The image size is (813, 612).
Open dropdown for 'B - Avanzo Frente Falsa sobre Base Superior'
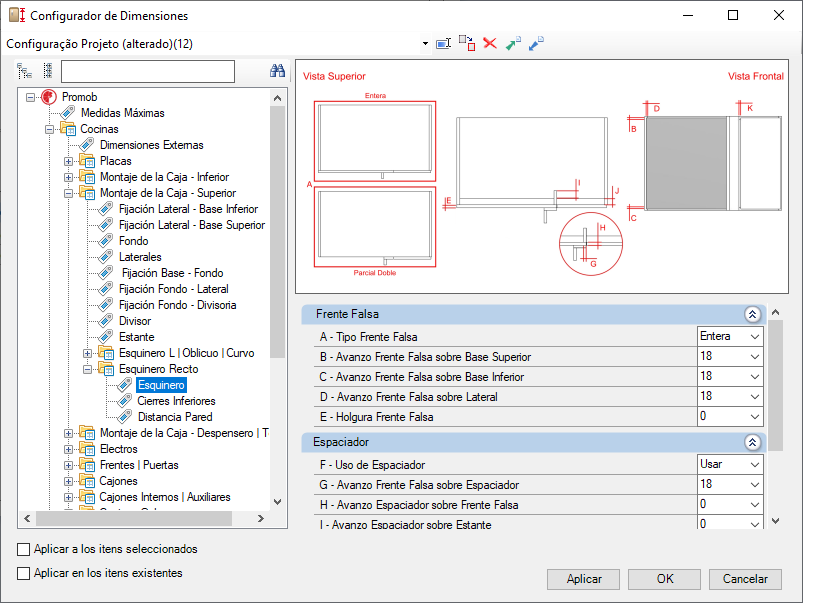755,357
